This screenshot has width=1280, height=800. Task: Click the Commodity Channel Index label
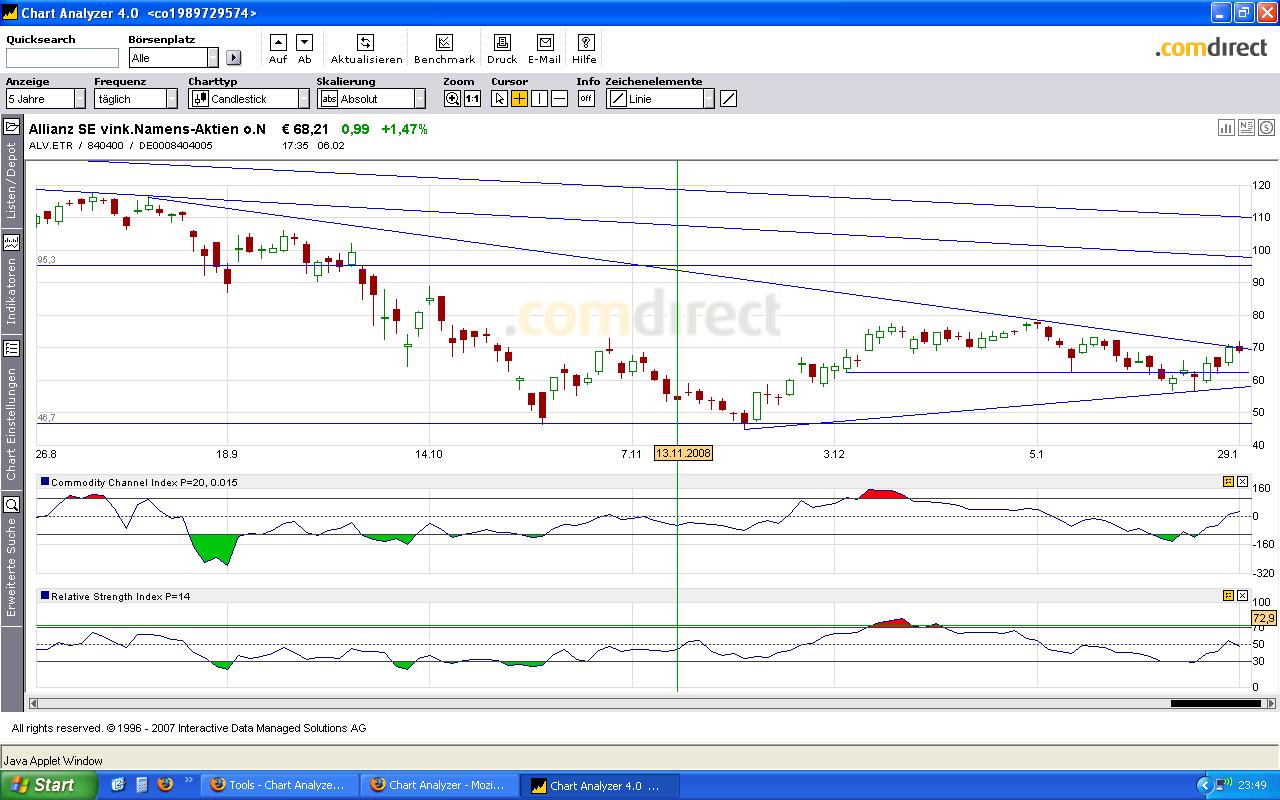click(145, 482)
